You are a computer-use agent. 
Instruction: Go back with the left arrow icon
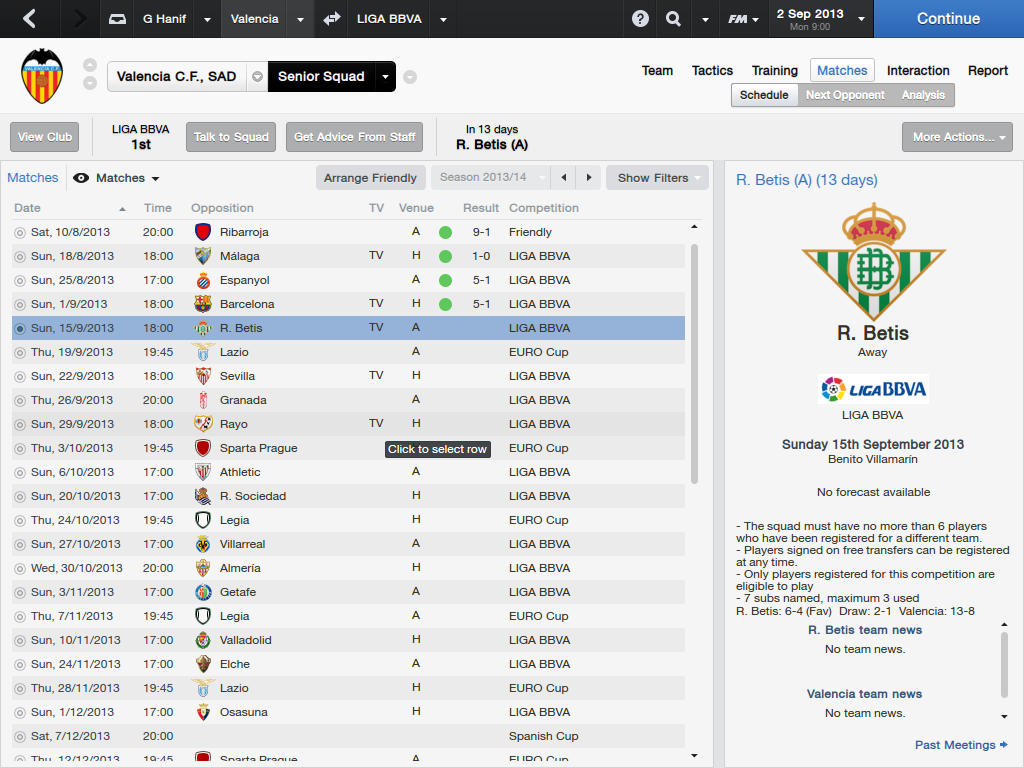point(29,18)
